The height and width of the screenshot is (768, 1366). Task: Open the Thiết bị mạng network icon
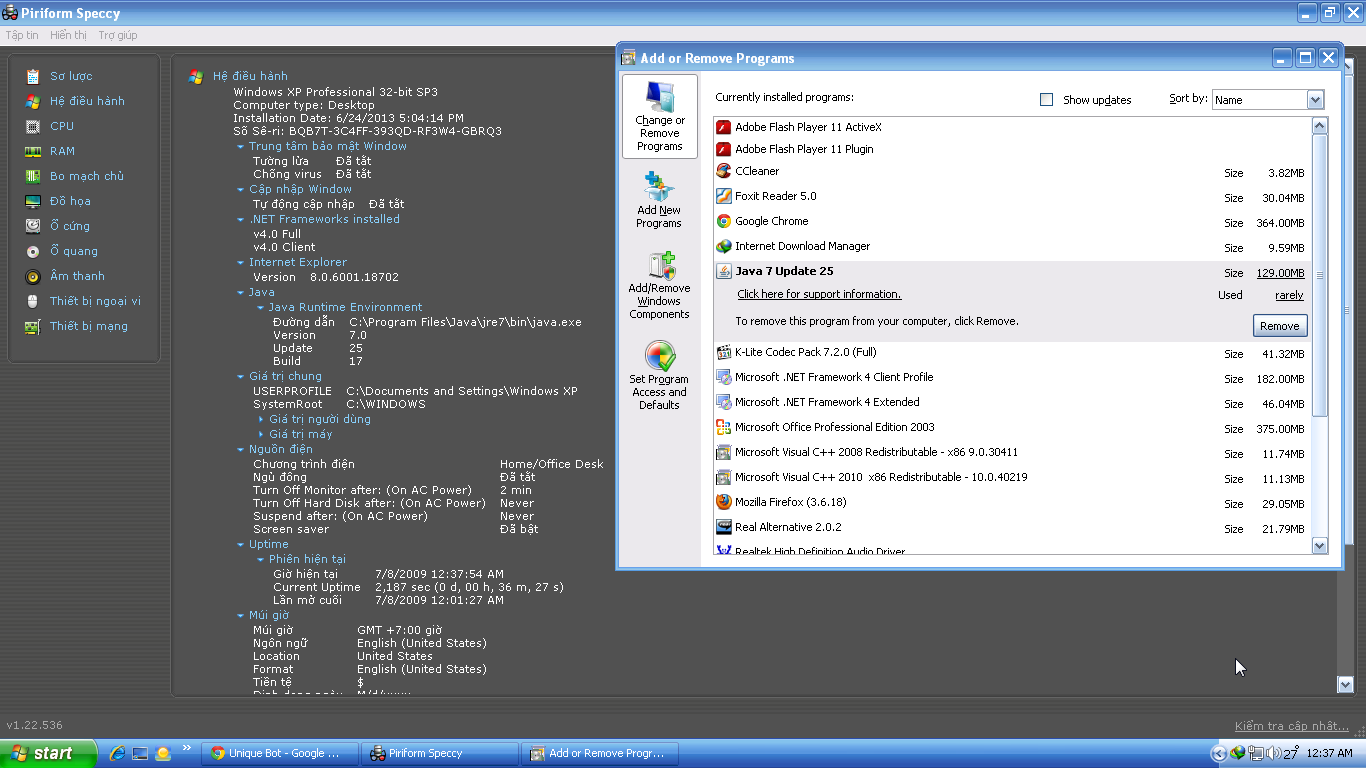click(x=33, y=326)
